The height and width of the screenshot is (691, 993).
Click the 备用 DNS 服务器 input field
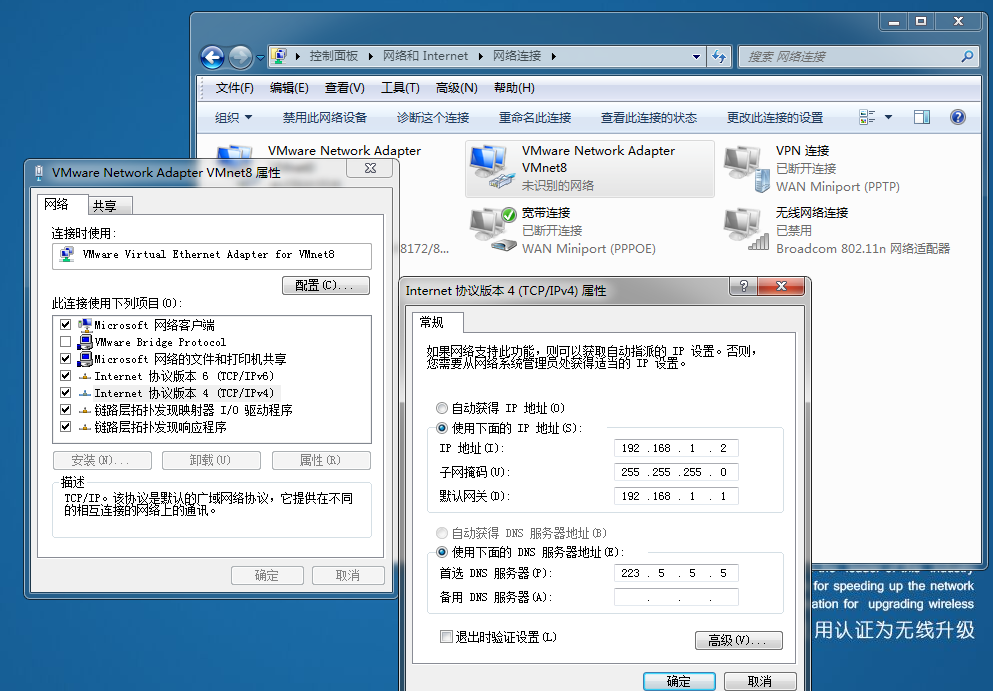(676, 597)
